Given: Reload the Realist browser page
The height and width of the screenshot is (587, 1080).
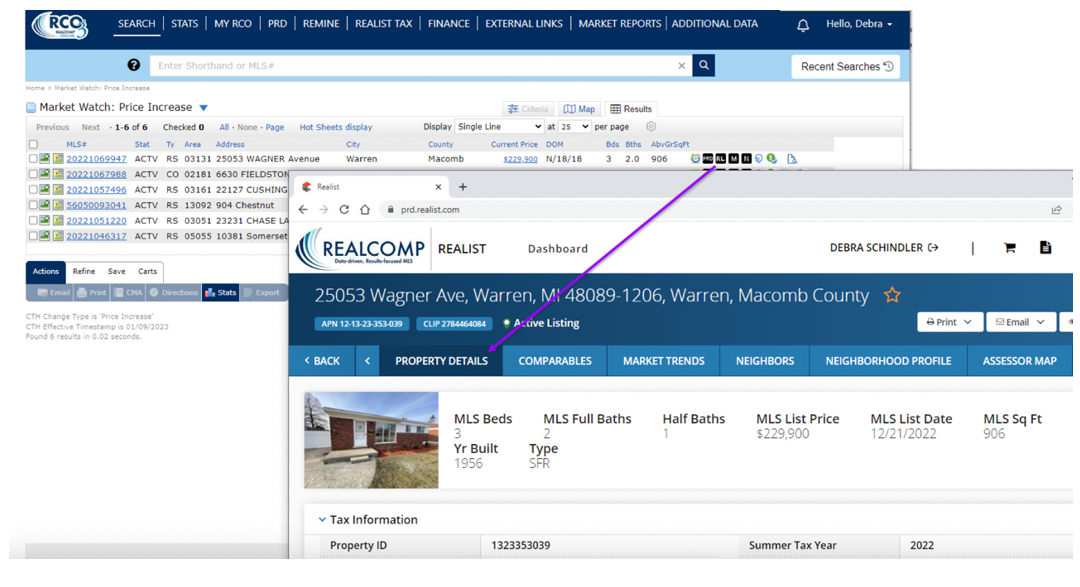Looking at the screenshot, I should coord(344,209).
